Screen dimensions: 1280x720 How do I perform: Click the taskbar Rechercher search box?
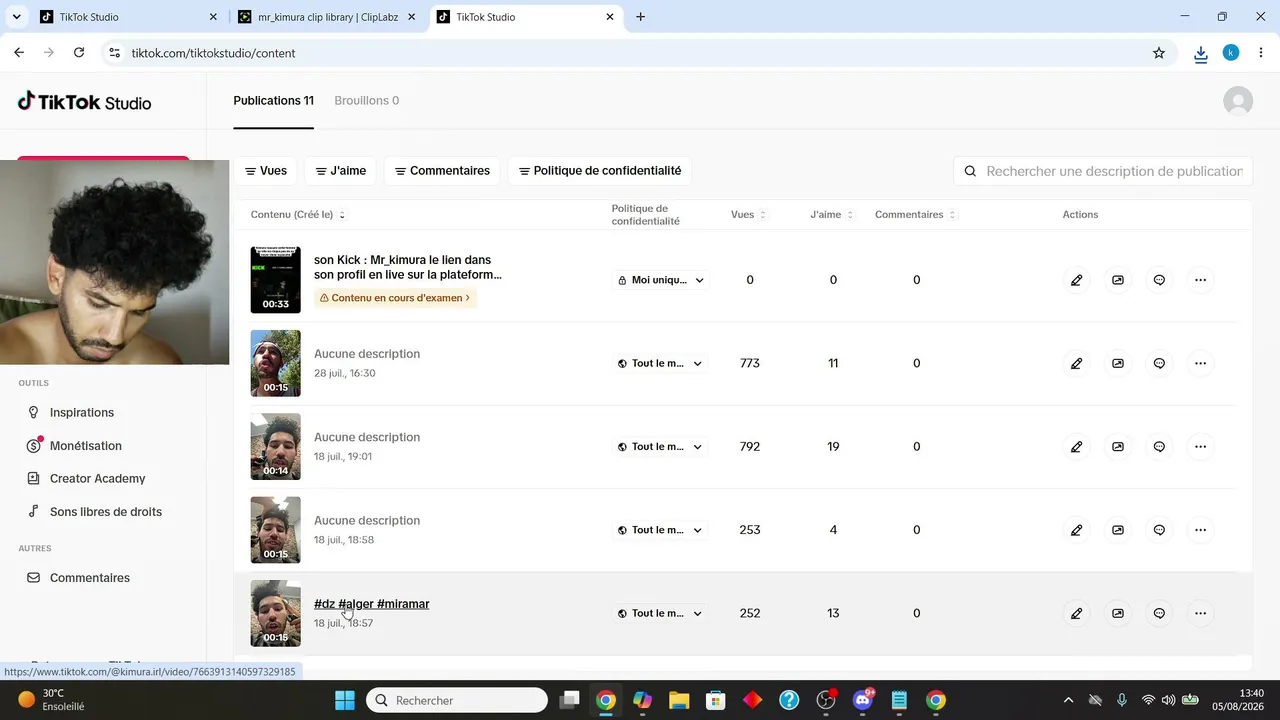click(457, 700)
